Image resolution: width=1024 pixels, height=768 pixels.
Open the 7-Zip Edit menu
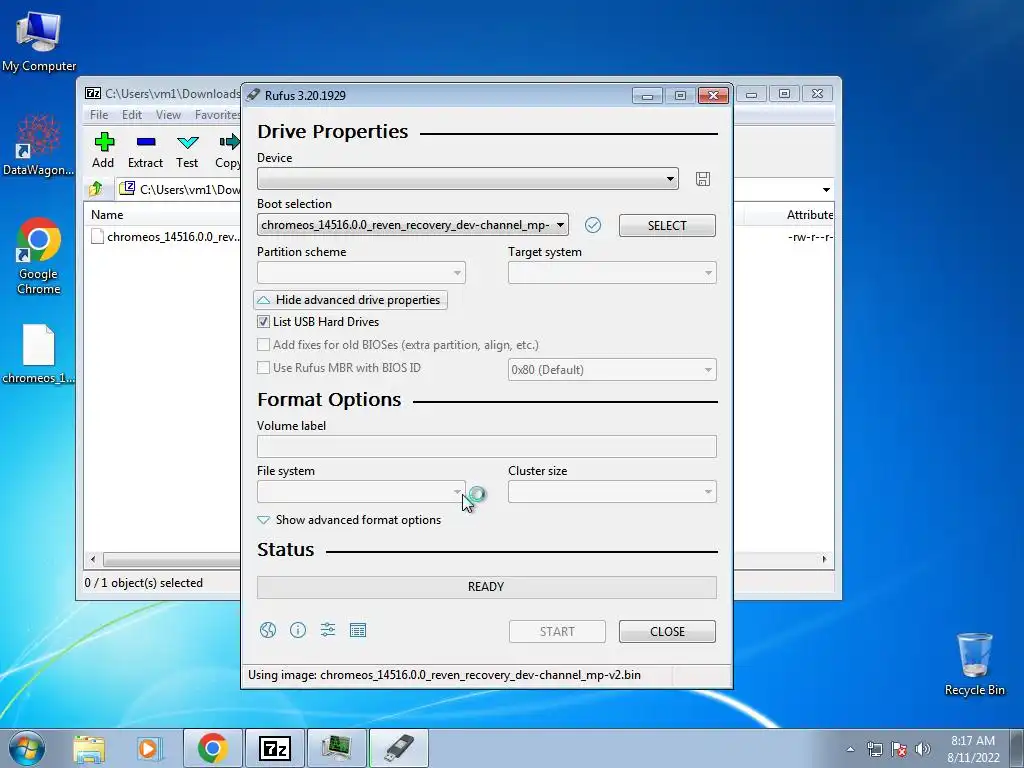[132, 115]
